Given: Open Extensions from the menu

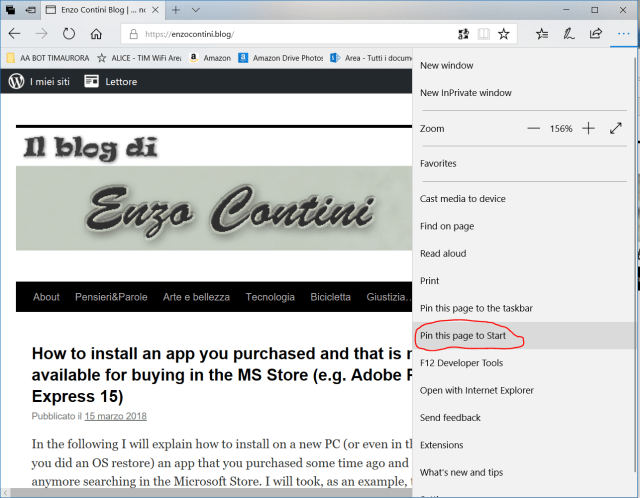Looking at the screenshot, I should click(x=441, y=445).
